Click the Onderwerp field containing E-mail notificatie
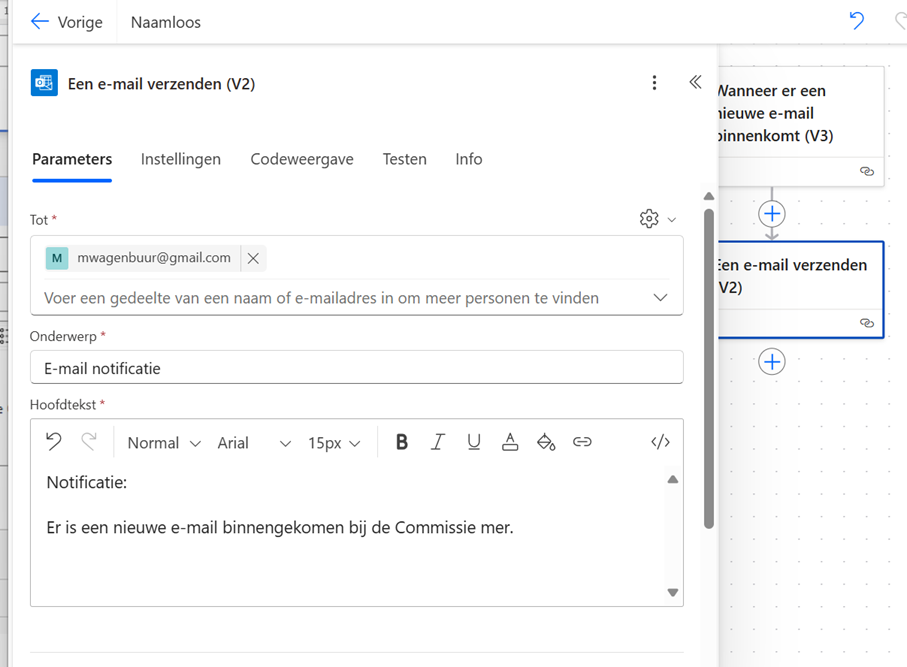This screenshot has width=907, height=667. coord(356,367)
